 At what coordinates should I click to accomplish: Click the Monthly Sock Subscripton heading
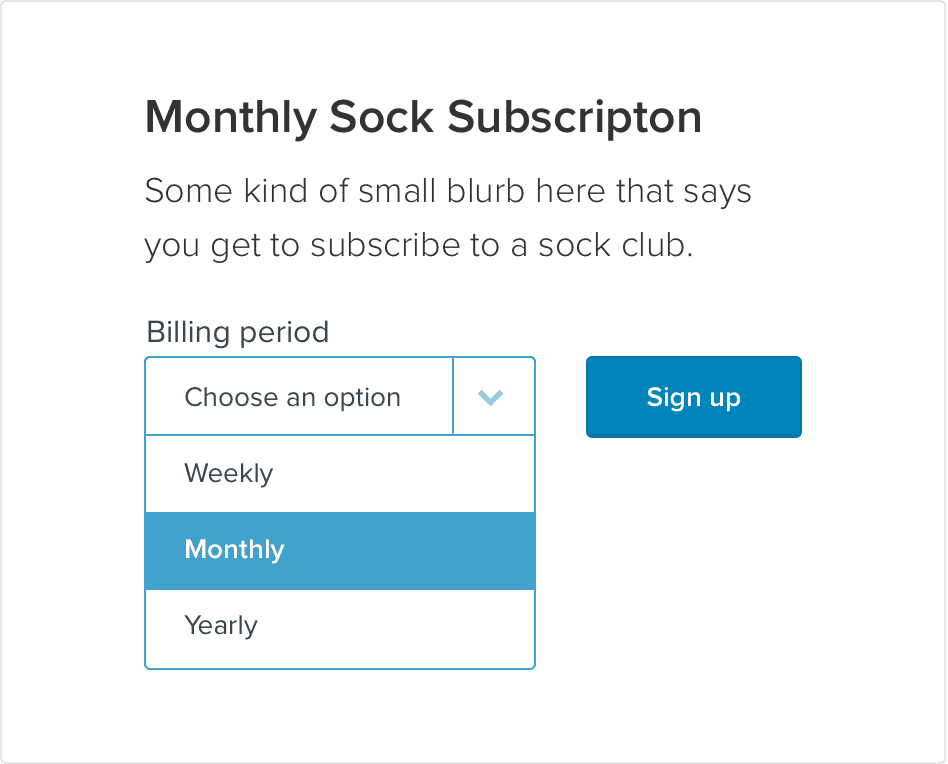point(423,118)
